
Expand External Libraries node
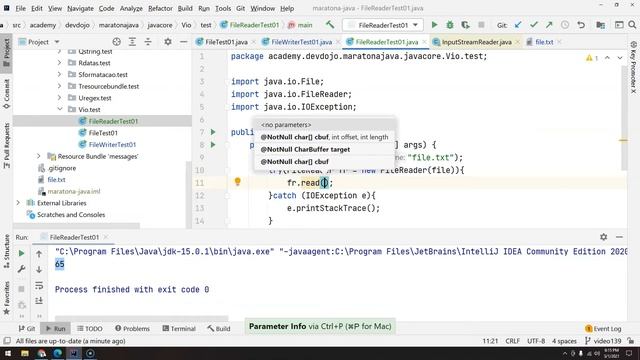18,203
